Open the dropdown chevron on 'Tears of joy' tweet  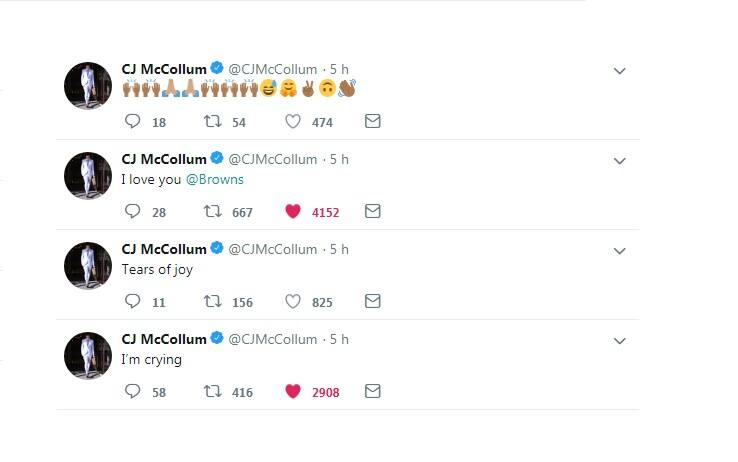coord(619,251)
